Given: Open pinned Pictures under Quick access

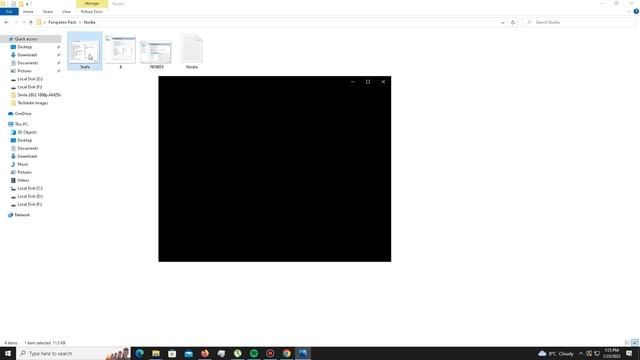Looking at the screenshot, I should 24,71.
